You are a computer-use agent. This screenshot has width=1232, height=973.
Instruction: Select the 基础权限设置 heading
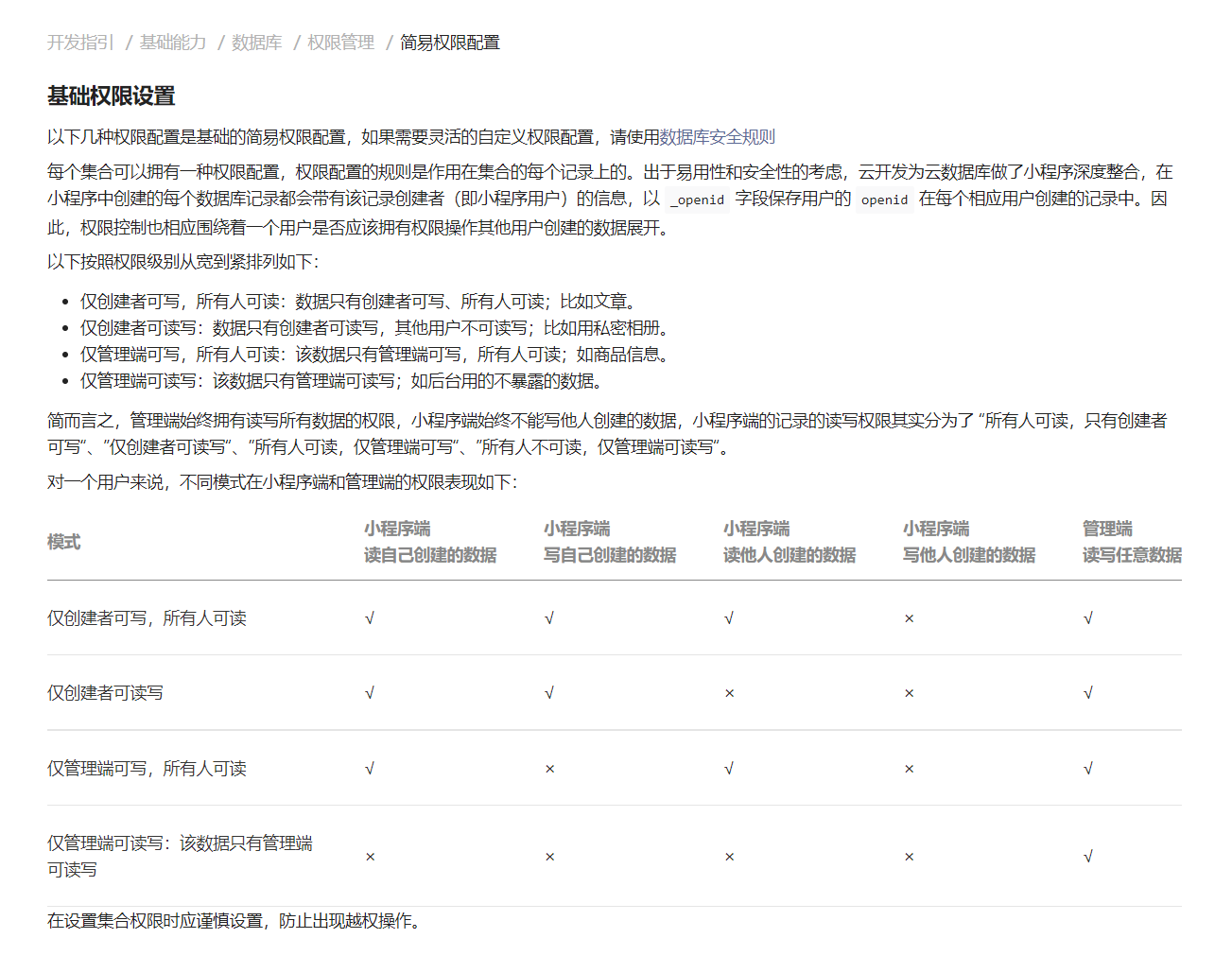click(x=112, y=96)
